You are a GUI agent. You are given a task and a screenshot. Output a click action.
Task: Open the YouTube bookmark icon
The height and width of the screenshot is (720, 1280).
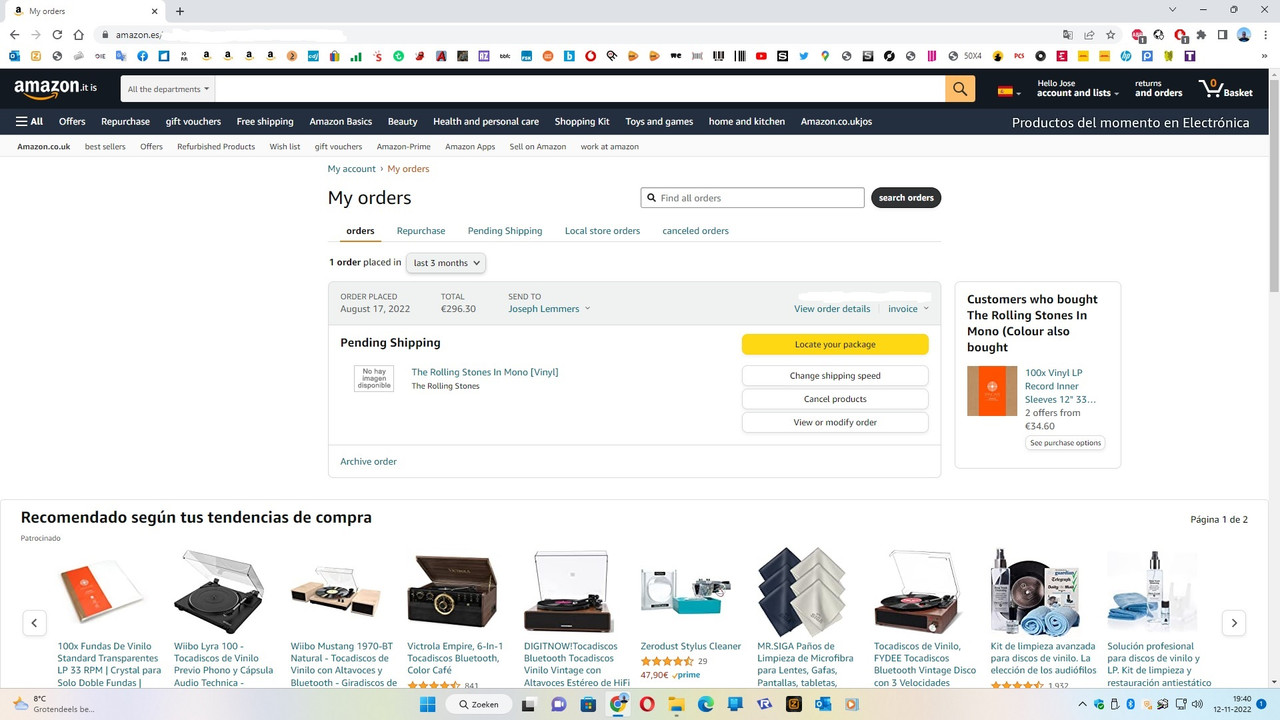761,56
